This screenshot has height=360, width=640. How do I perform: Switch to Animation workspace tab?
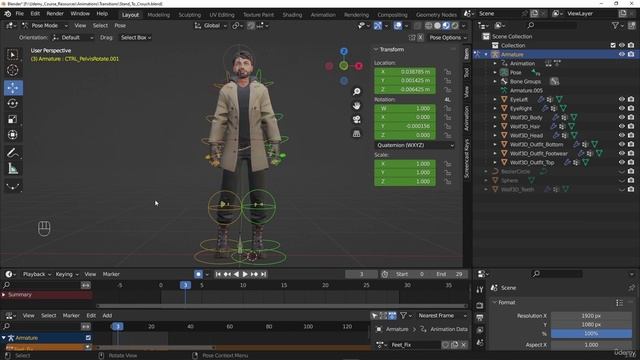323,15
